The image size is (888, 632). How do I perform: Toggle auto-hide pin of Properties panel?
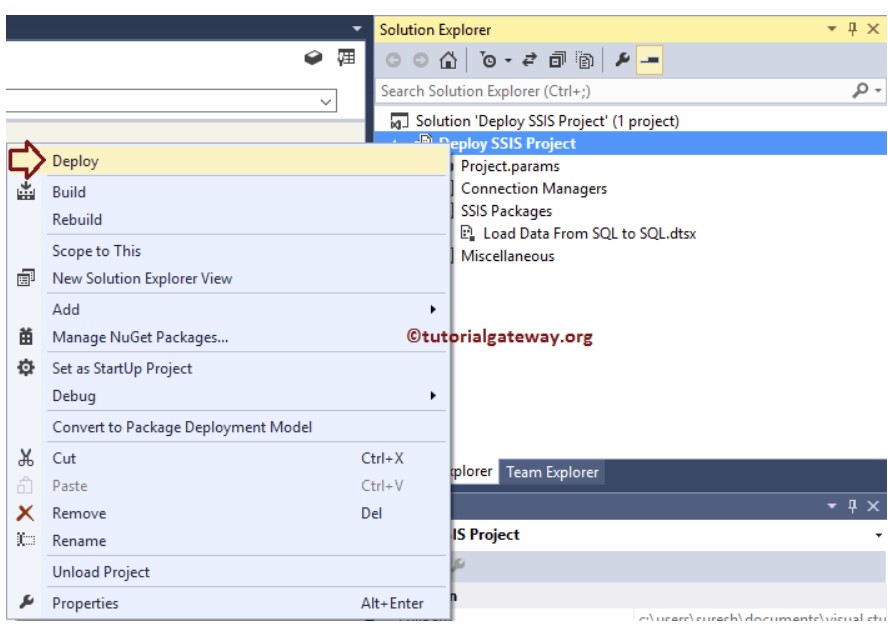click(x=852, y=506)
